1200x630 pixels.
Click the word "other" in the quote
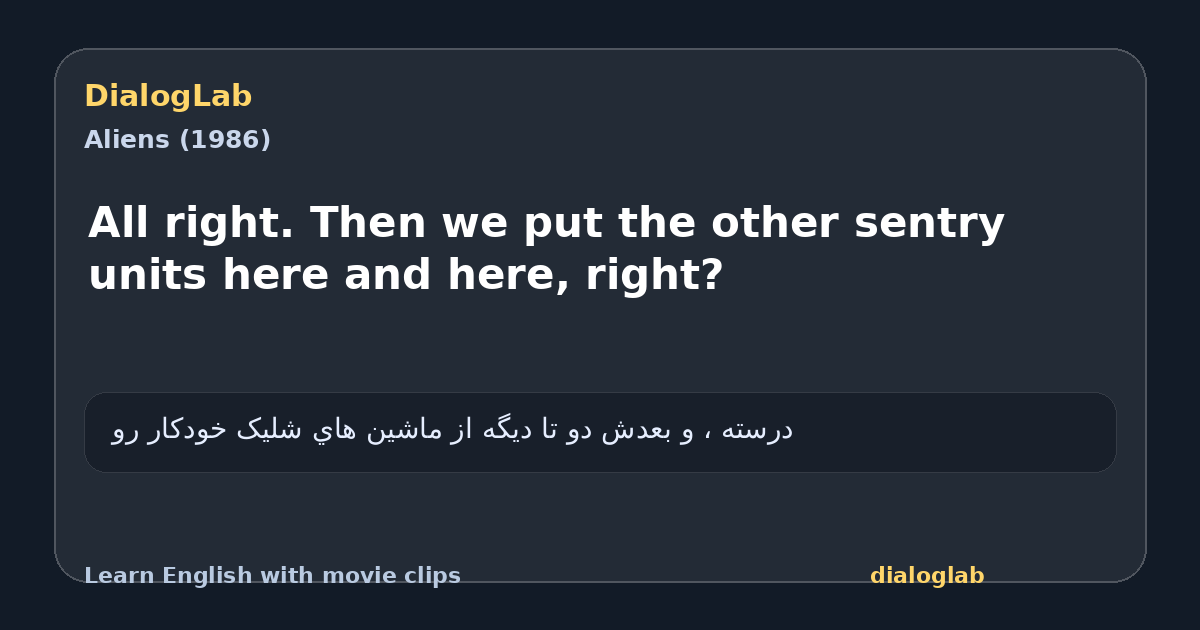(x=776, y=223)
